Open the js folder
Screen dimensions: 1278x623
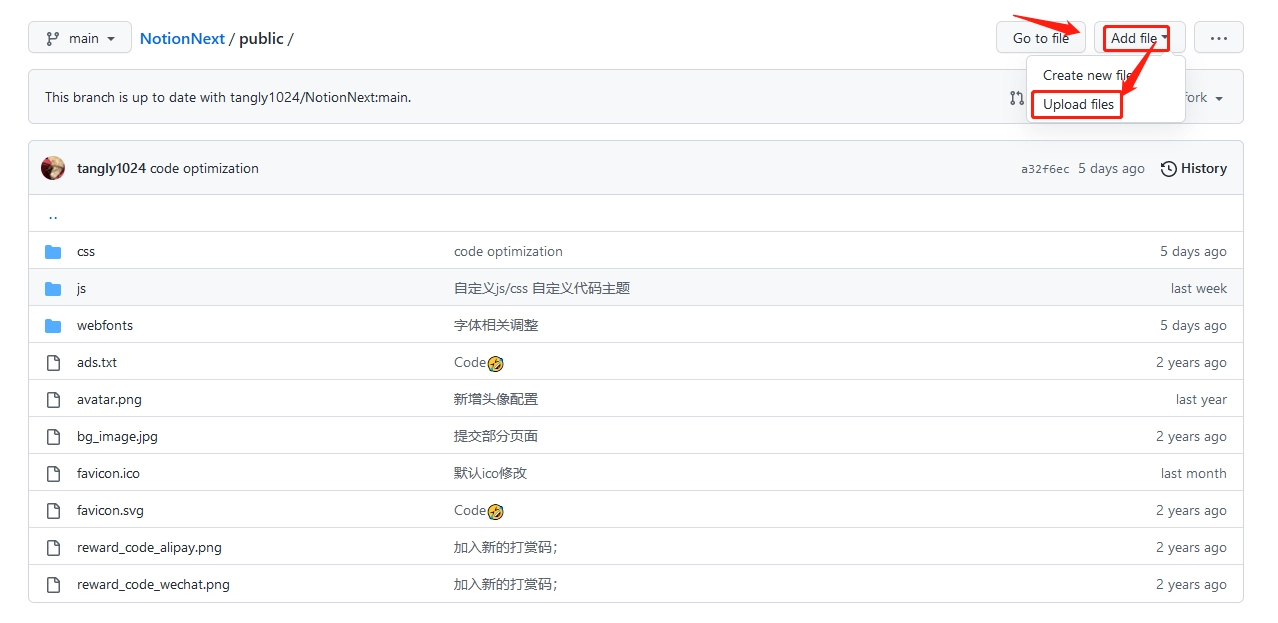pos(81,288)
